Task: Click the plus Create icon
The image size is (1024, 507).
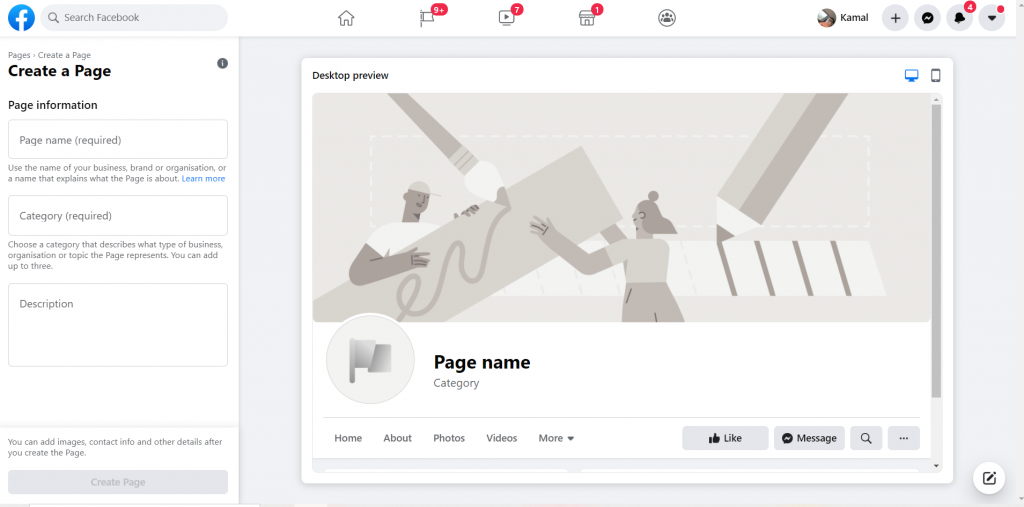Action: pos(895,18)
